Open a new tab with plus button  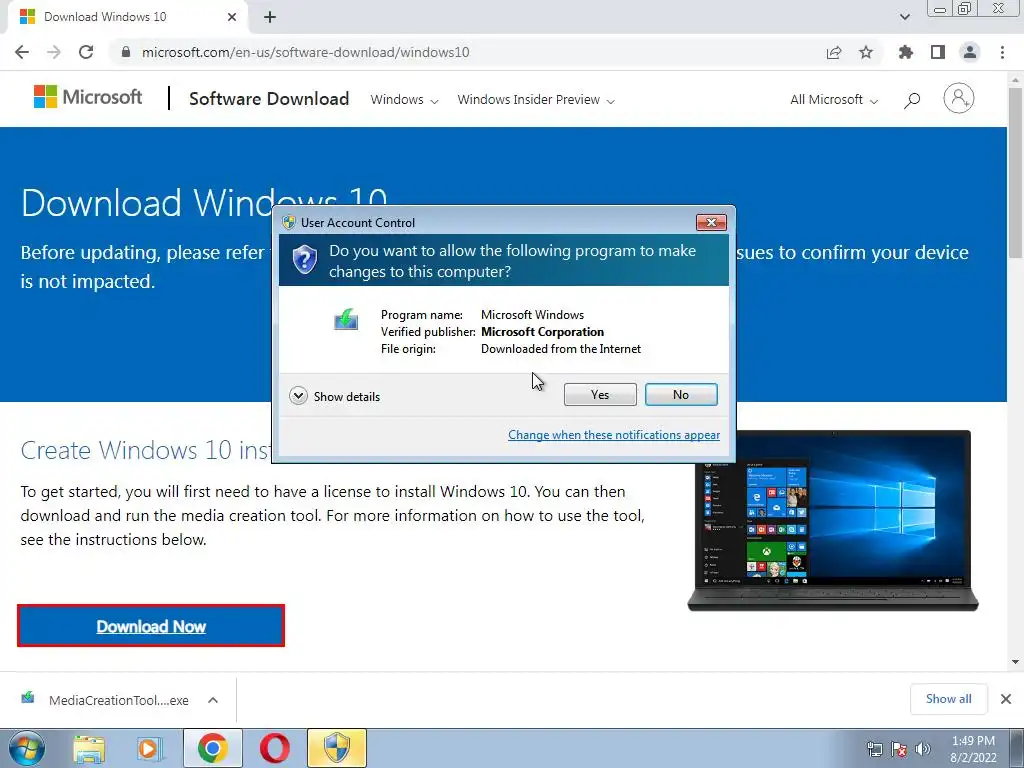(270, 17)
